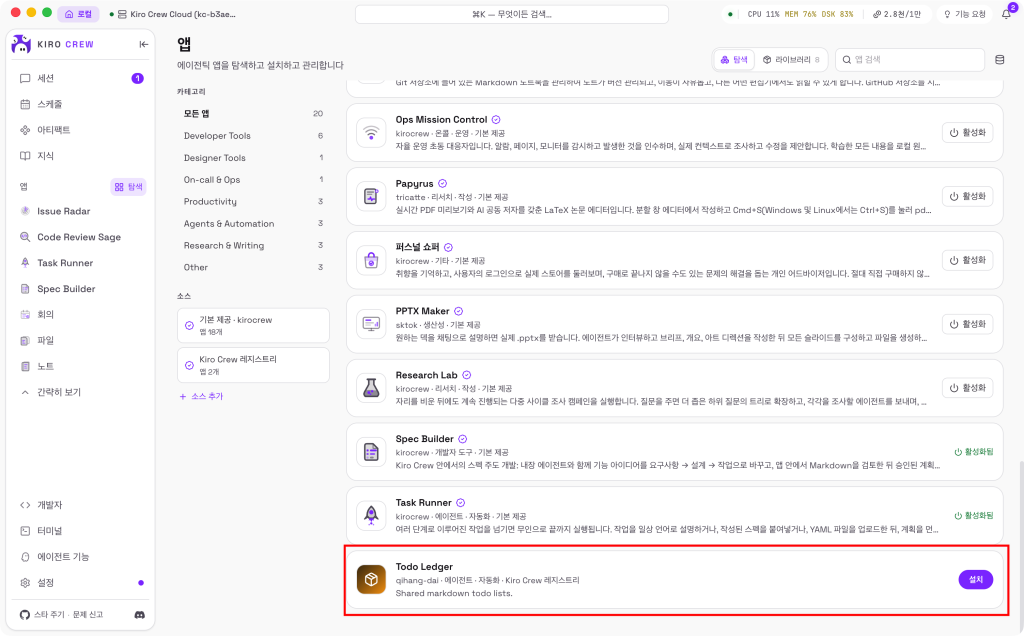This screenshot has height=636, width=1024.
Task: Install the Todo Ledger app
Action: (976, 580)
